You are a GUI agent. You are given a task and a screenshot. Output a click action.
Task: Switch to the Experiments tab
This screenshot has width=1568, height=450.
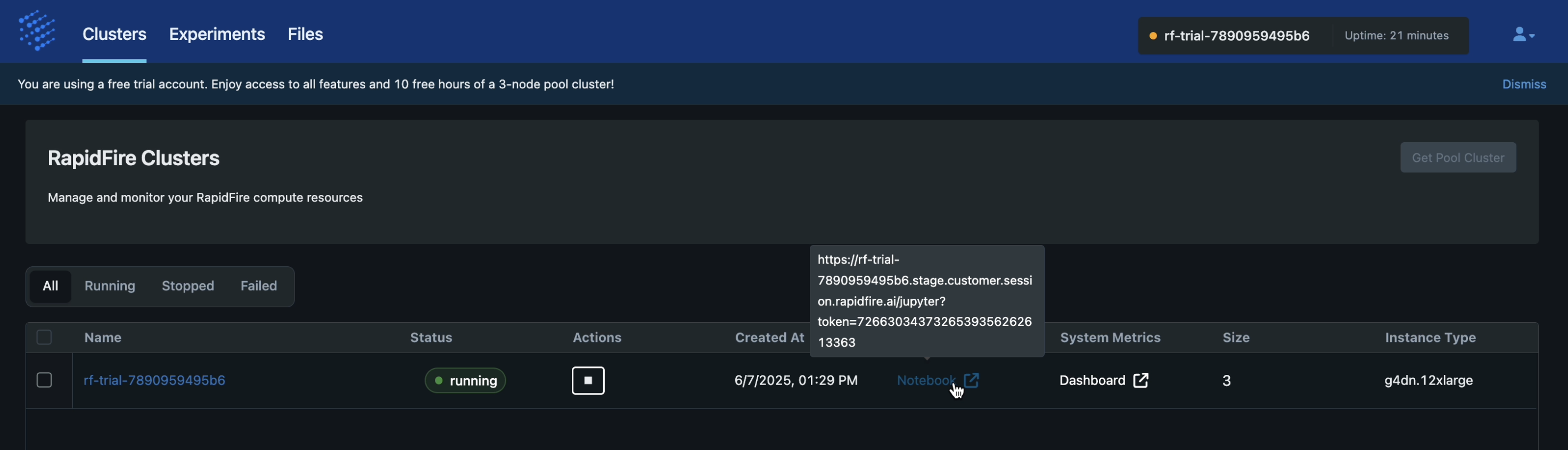[x=217, y=34]
